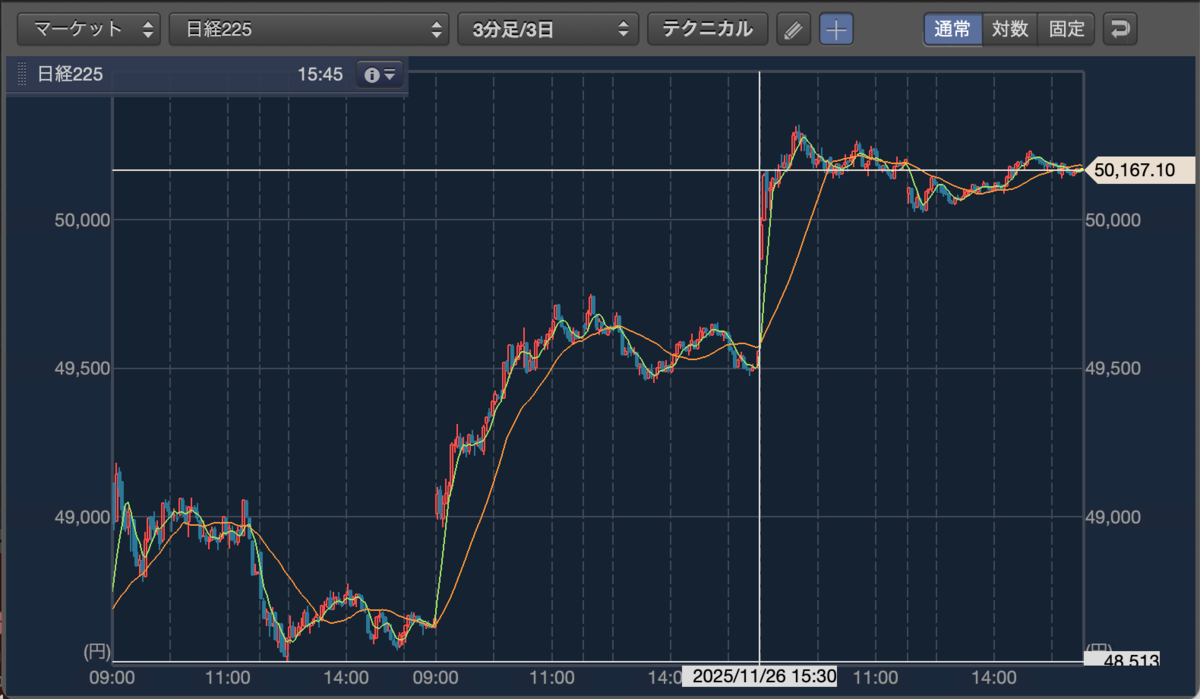The width and height of the screenshot is (1200, 699).
Task: Toggle the crosshair cursor icon
Action: tap(836, 30)
